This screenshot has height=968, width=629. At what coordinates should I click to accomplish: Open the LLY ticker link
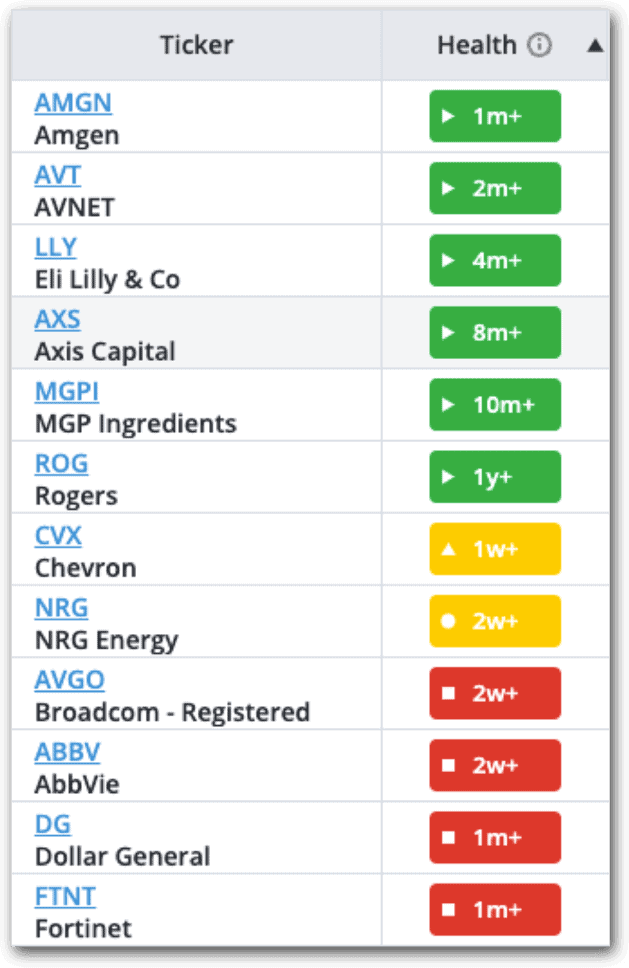[x=56, y=247]
